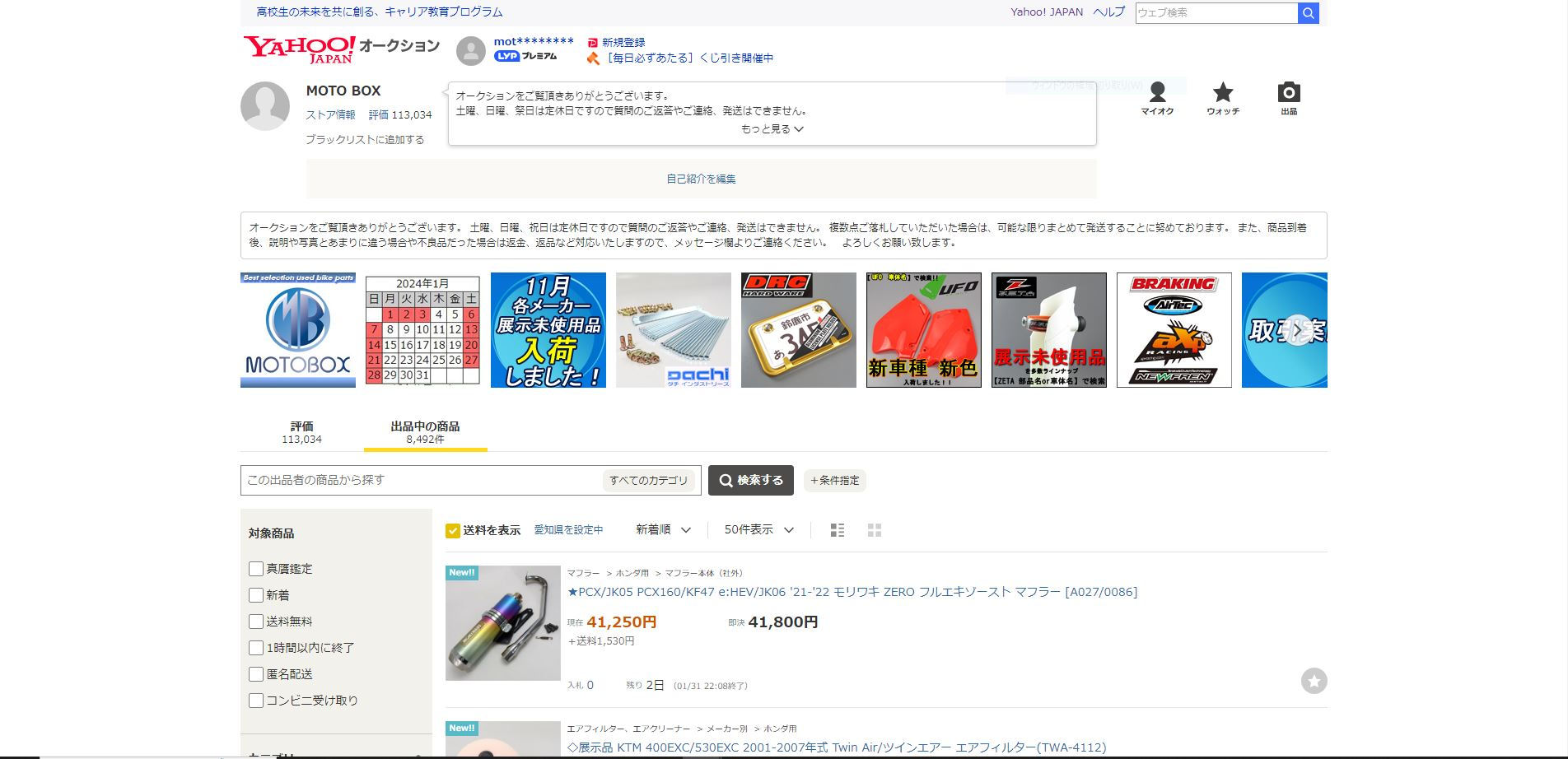Open the dachi spokes banner
The image size is (1568, 759).
tap(674, 330)
